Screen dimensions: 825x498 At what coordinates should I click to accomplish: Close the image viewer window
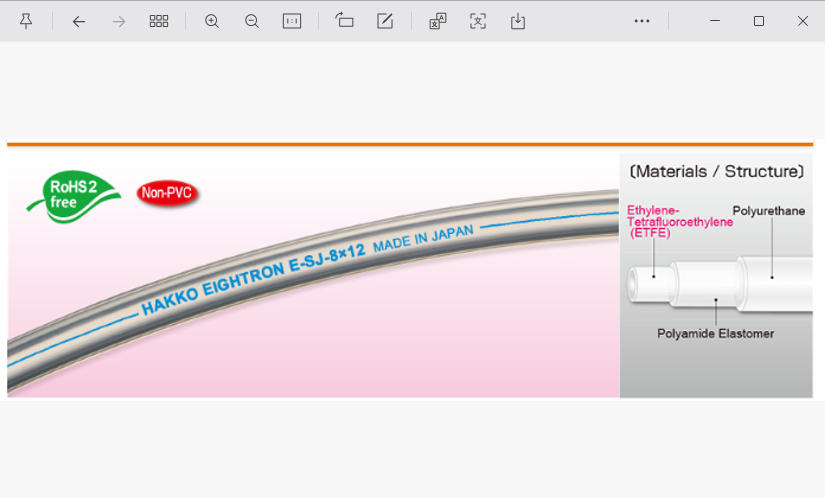click(x=803, y=21)
